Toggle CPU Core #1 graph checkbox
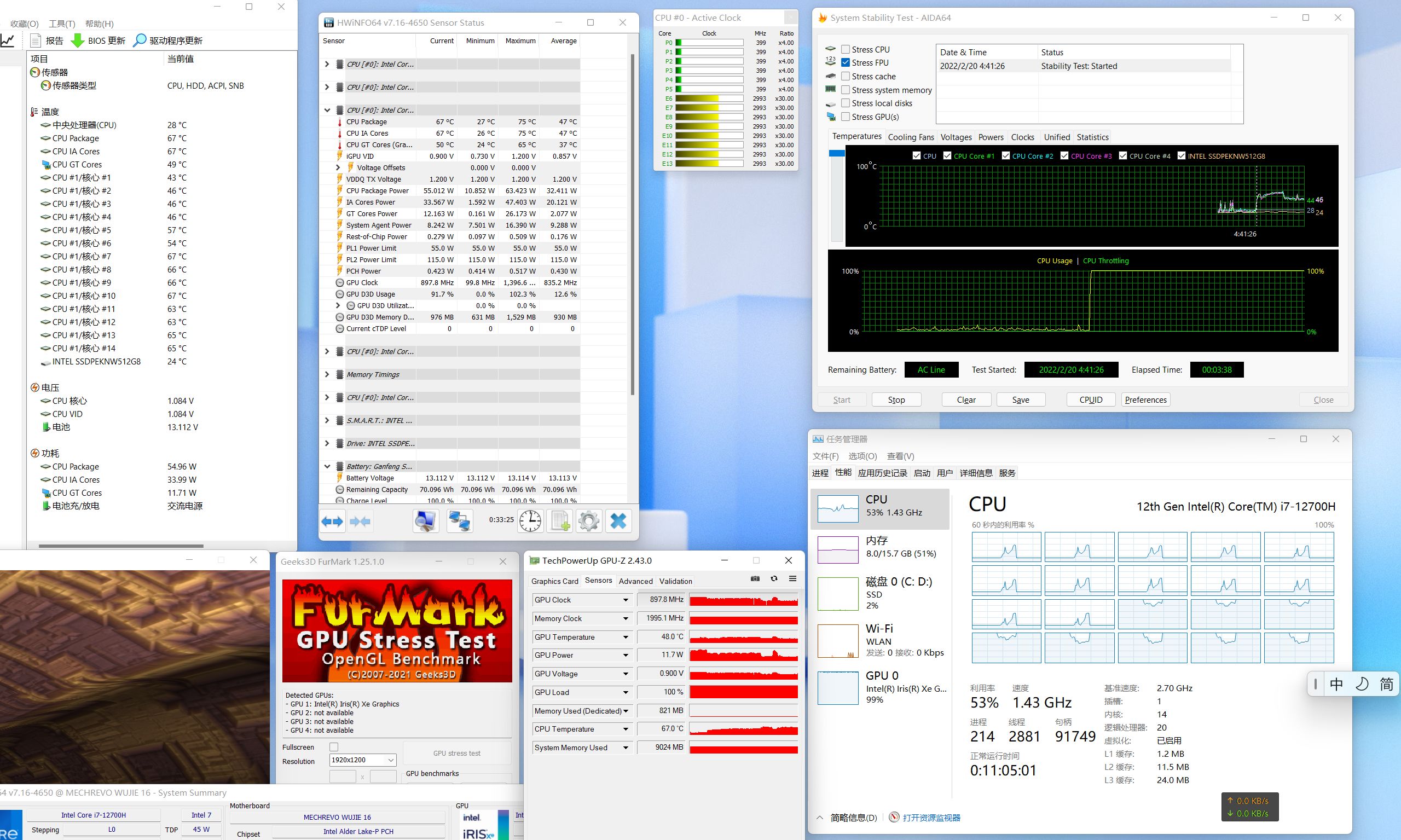 [x=947, y=155]
